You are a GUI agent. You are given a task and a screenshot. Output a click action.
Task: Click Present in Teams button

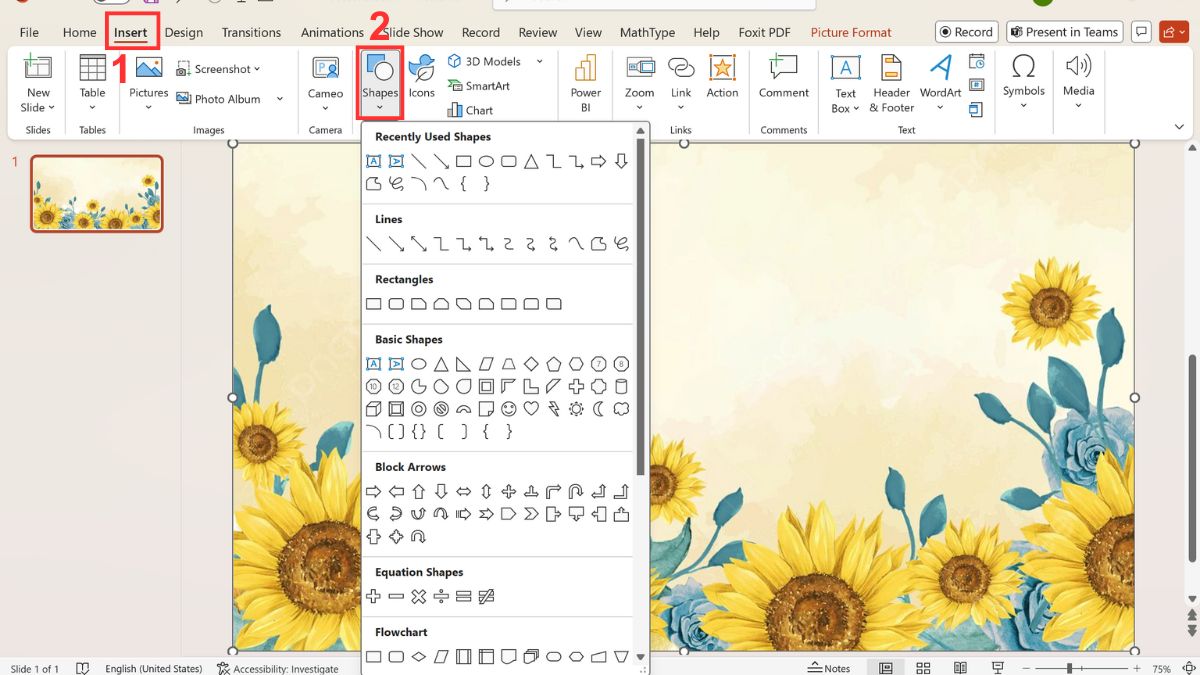pyautogui.click(x=1065, y=32)
